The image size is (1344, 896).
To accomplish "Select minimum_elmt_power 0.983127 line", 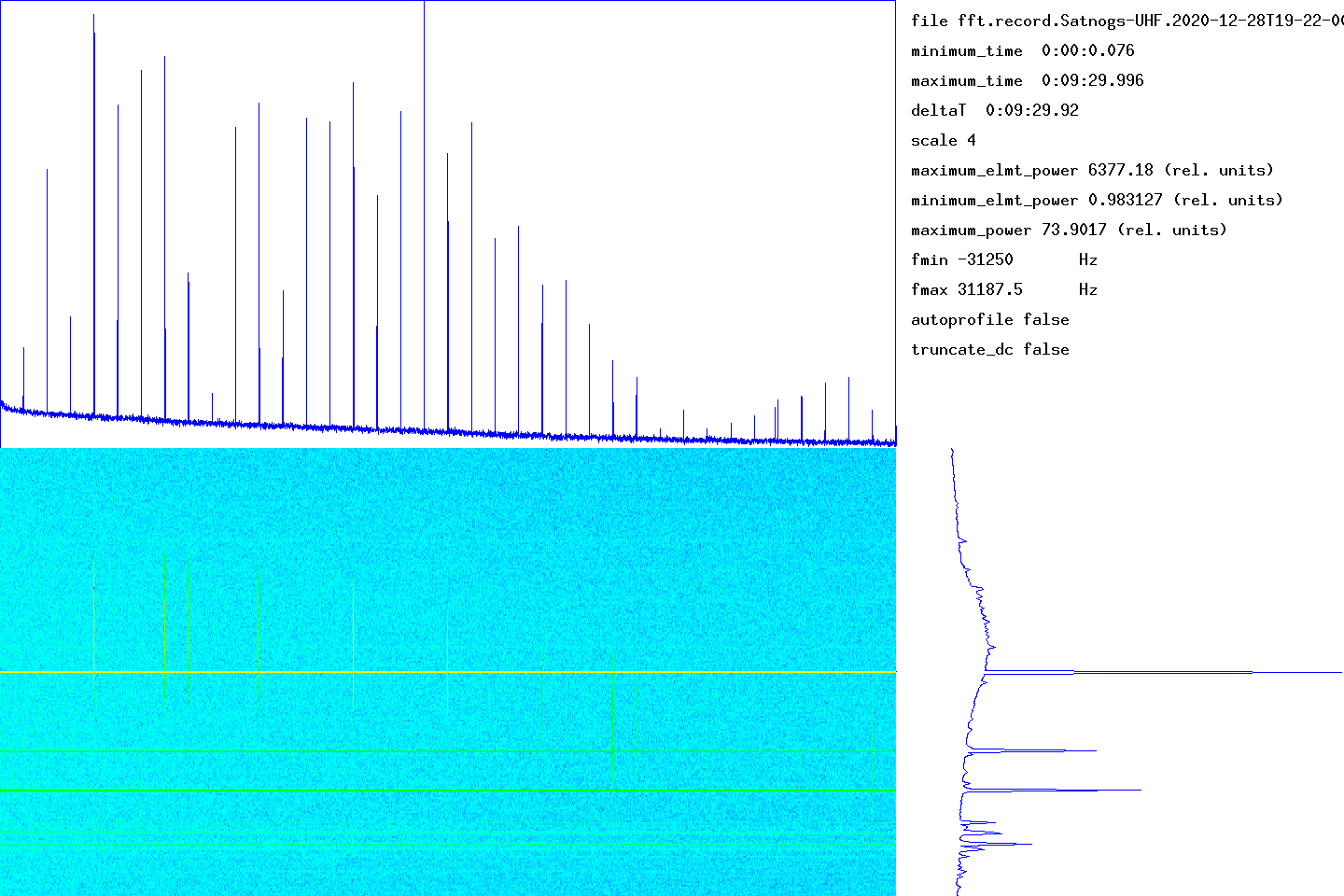I will tap(1098, 200).
